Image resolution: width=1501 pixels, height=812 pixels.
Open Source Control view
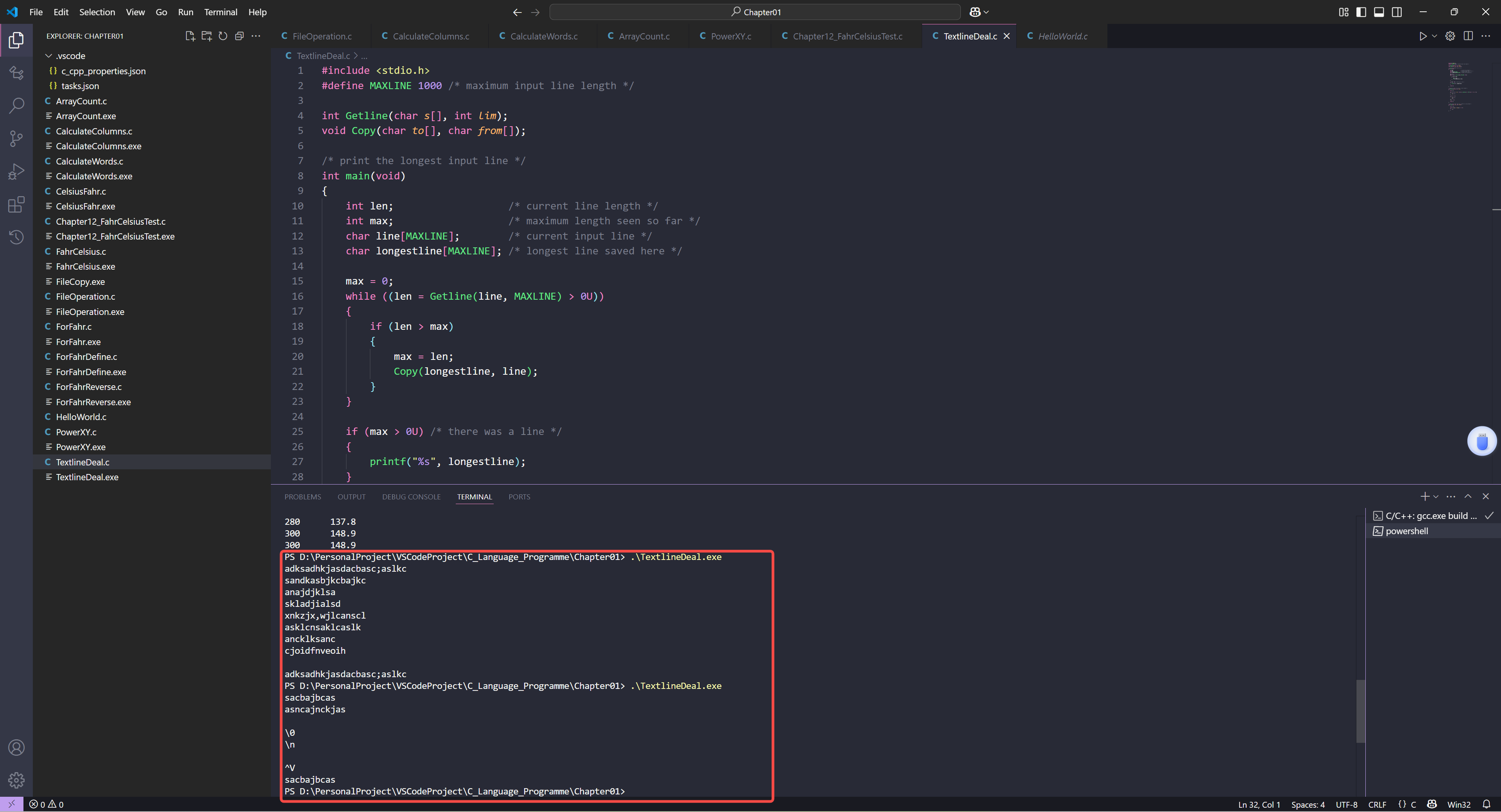[16, 138]
